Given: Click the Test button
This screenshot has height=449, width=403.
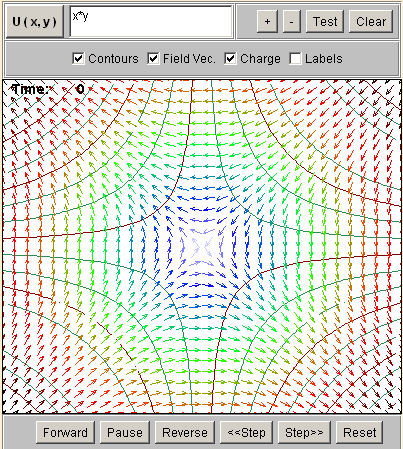Looking at the screenshot, I should pos(325,22).
